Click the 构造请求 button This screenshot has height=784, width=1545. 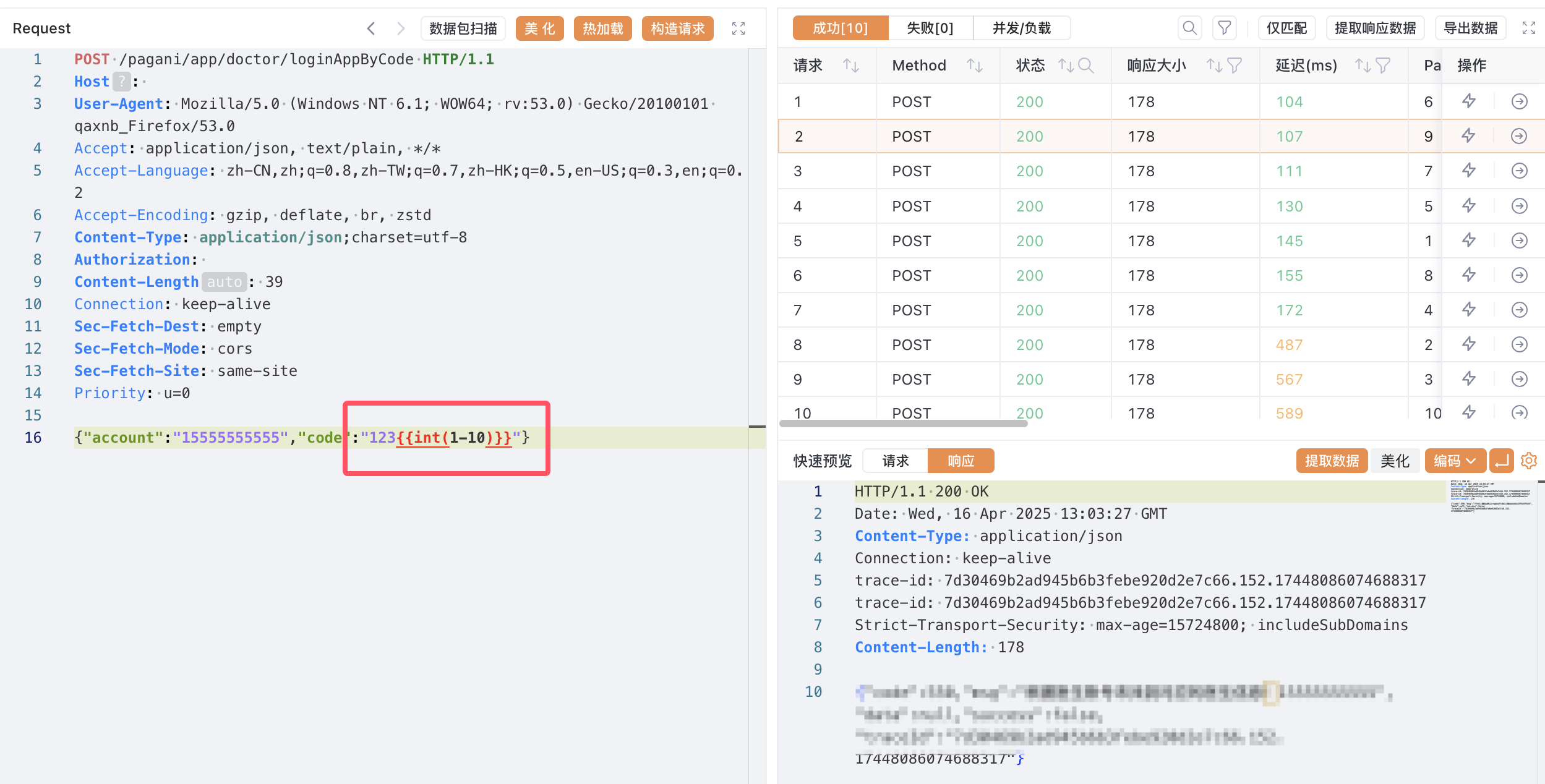coord(677,28)
